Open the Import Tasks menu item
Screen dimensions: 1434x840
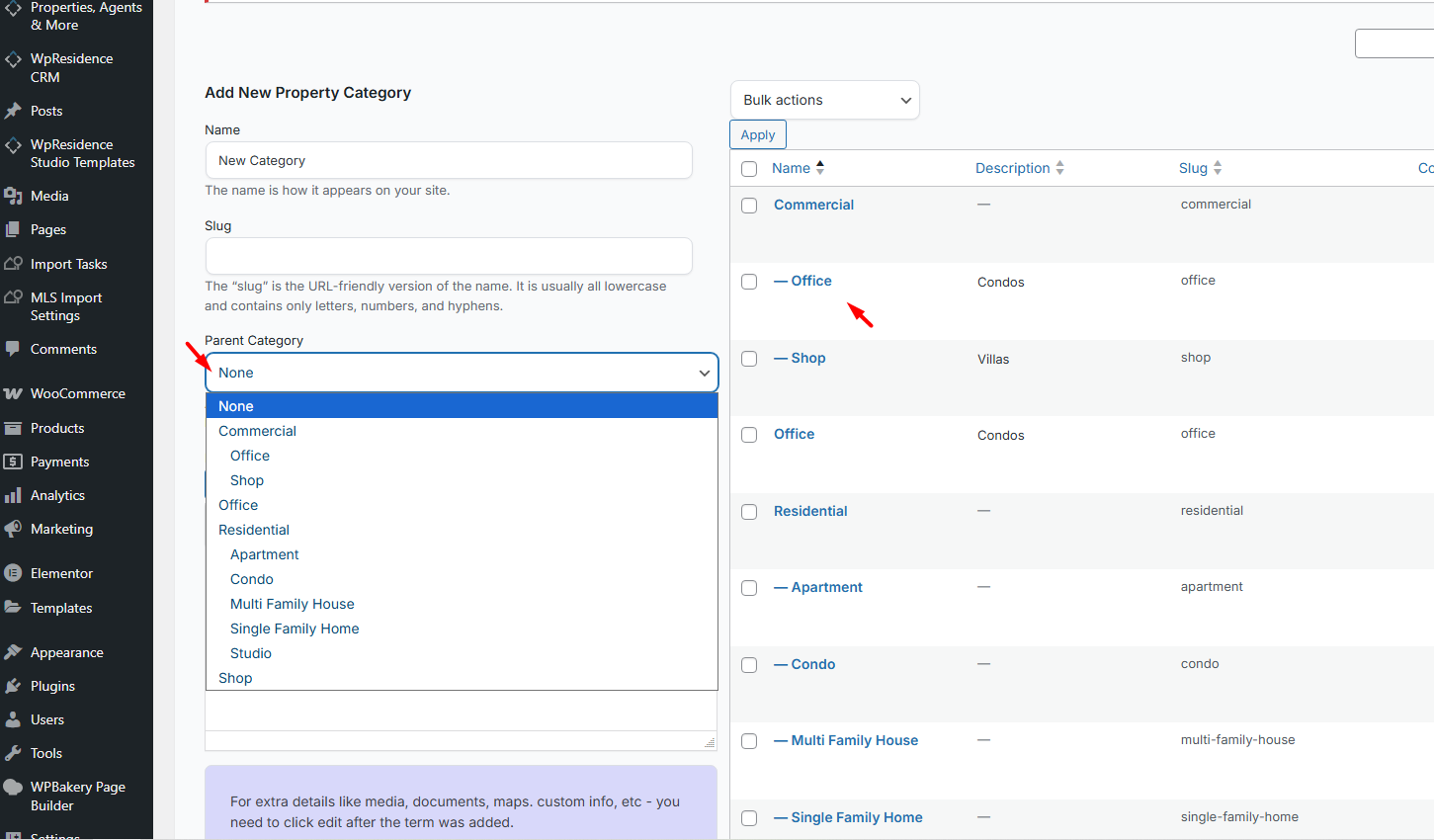click(68, 264)
